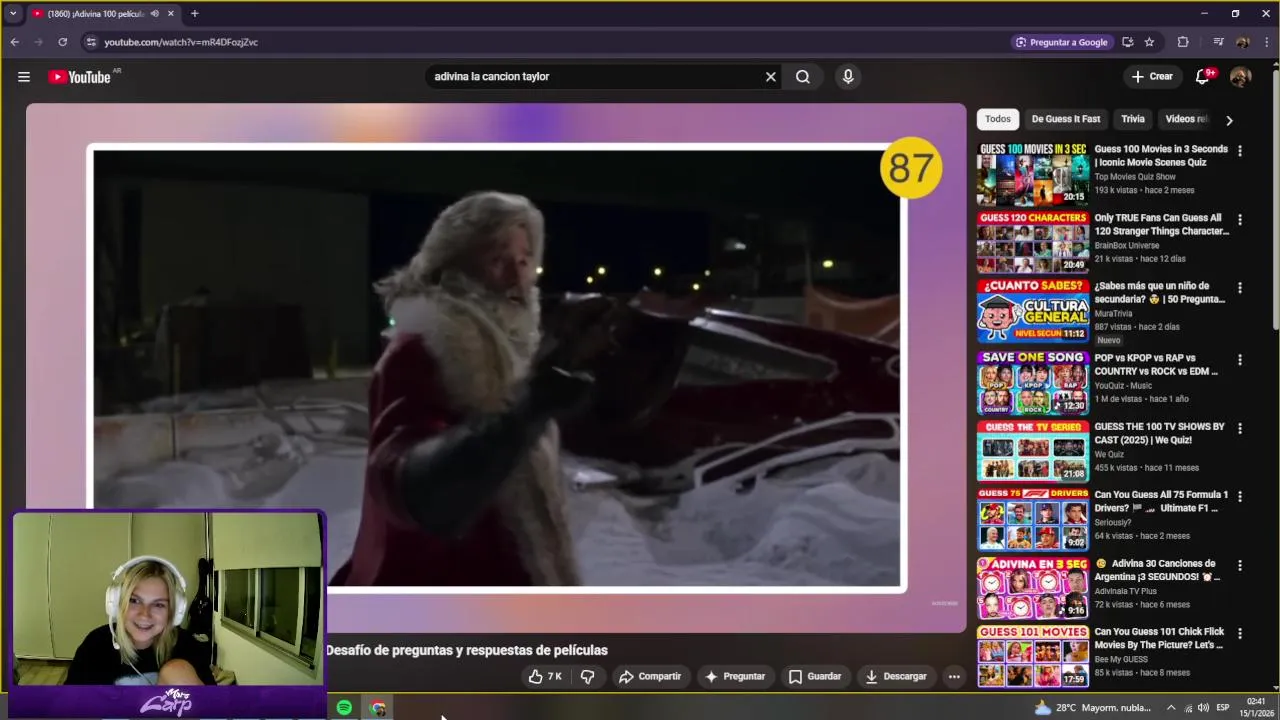Dislike the video with thumbs down
The height and width of the screenshot is (720, 1280).
pyautogui.click(x=587, y=676)
